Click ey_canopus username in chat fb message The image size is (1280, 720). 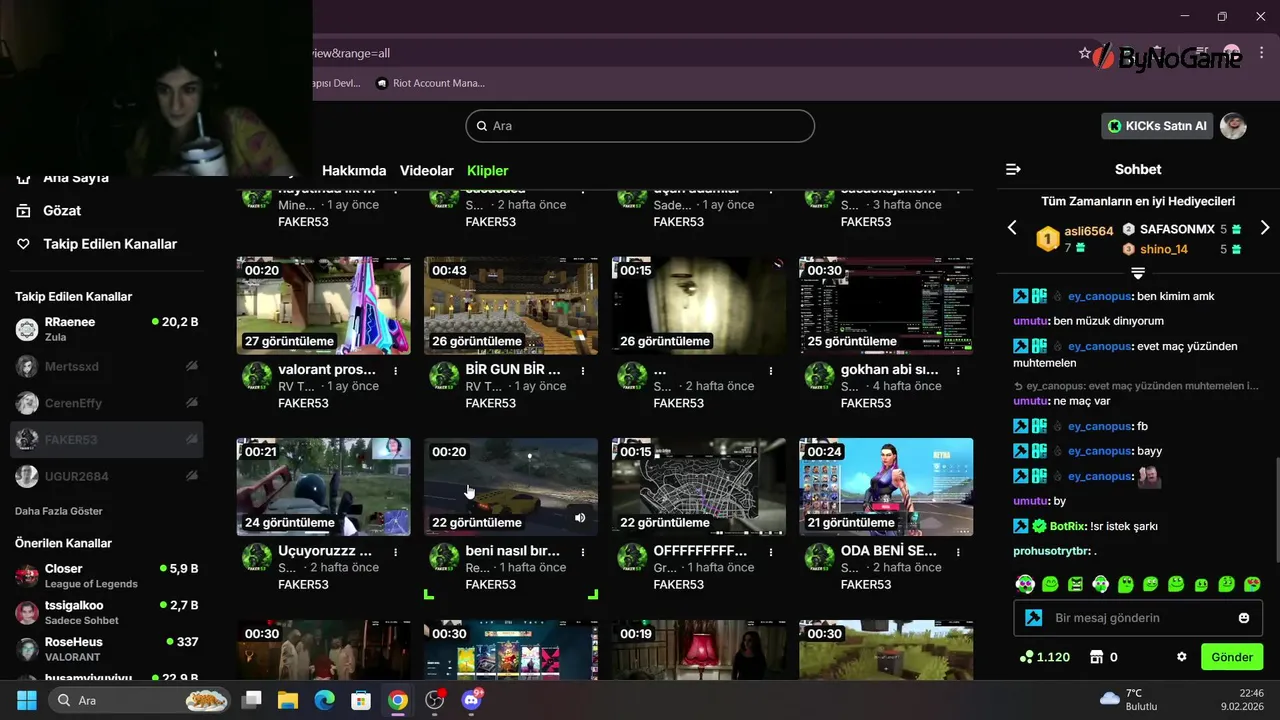[1099, 426]
